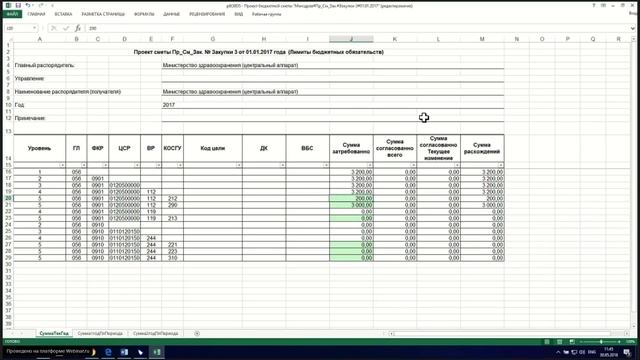
Task: Open the Рабочая группа ribbon tab
Action: point(267,14)
